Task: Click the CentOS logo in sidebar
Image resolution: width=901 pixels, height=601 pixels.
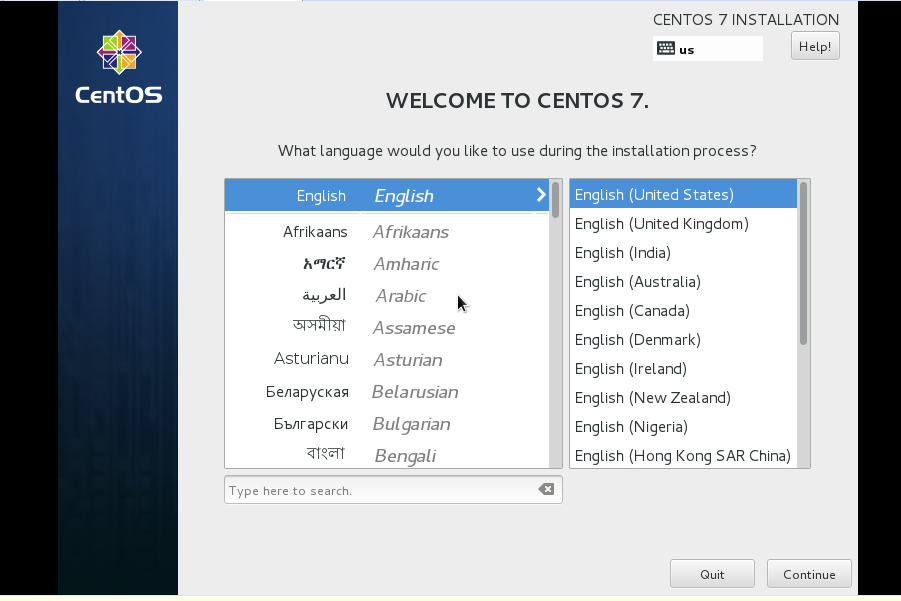Action: pyautogui.click(x=119, y=67)
